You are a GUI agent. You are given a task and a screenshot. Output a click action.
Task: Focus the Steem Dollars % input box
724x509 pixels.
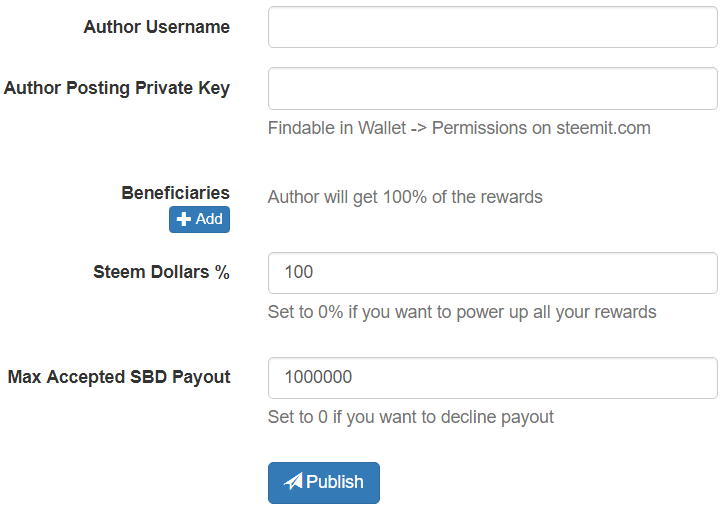492,272
